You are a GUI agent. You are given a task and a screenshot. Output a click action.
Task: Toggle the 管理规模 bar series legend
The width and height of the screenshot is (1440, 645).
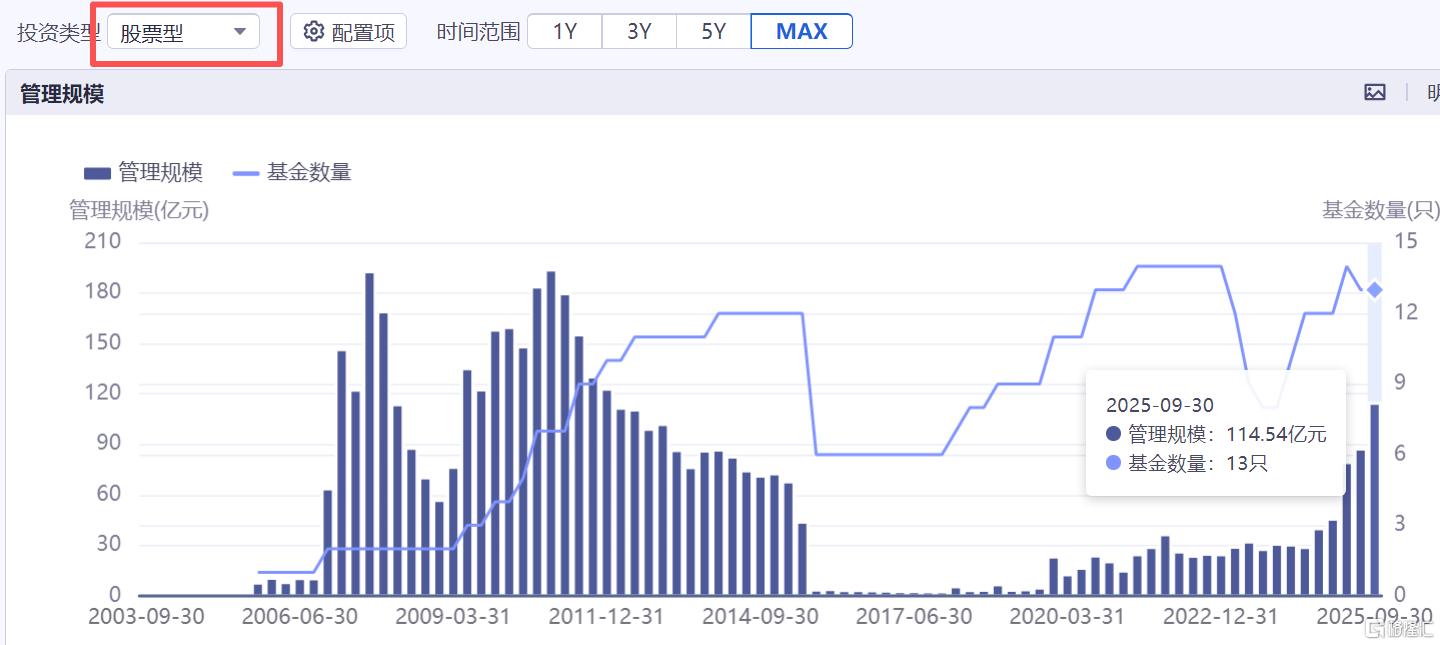pyautogui.click(x=144, y=173)
